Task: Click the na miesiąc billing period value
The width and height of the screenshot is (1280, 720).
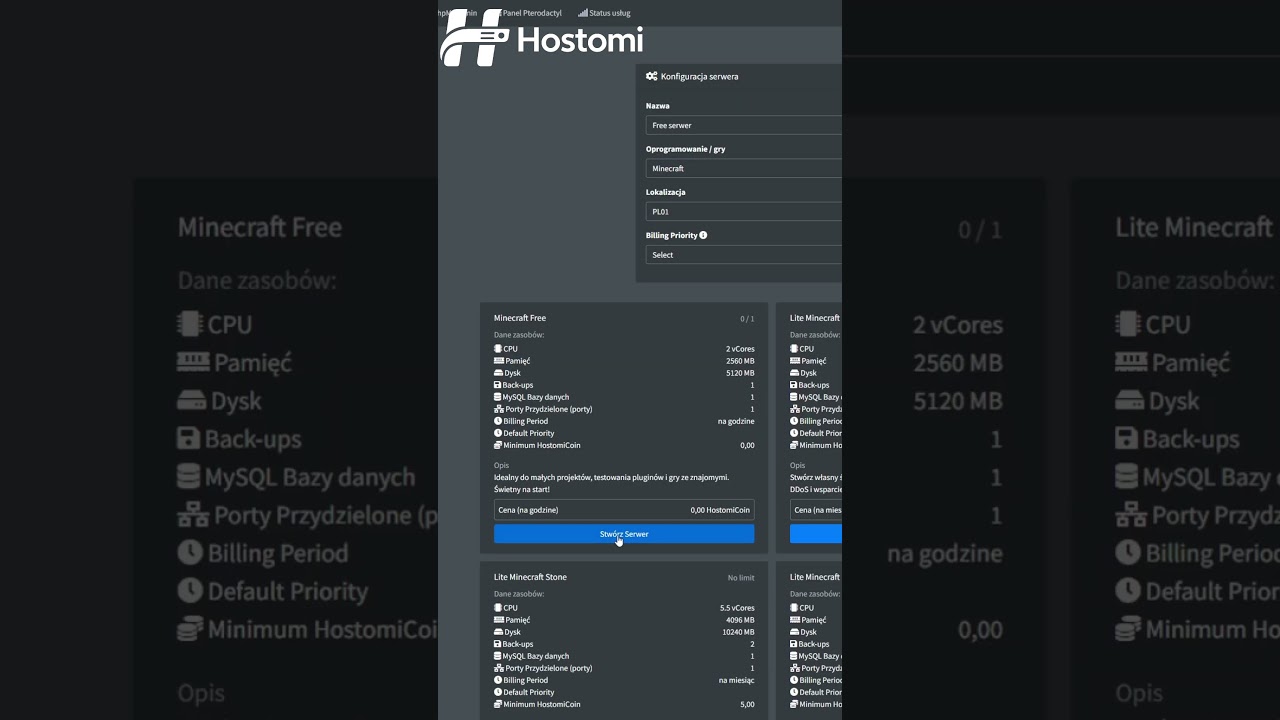Action: click(736, 680)
